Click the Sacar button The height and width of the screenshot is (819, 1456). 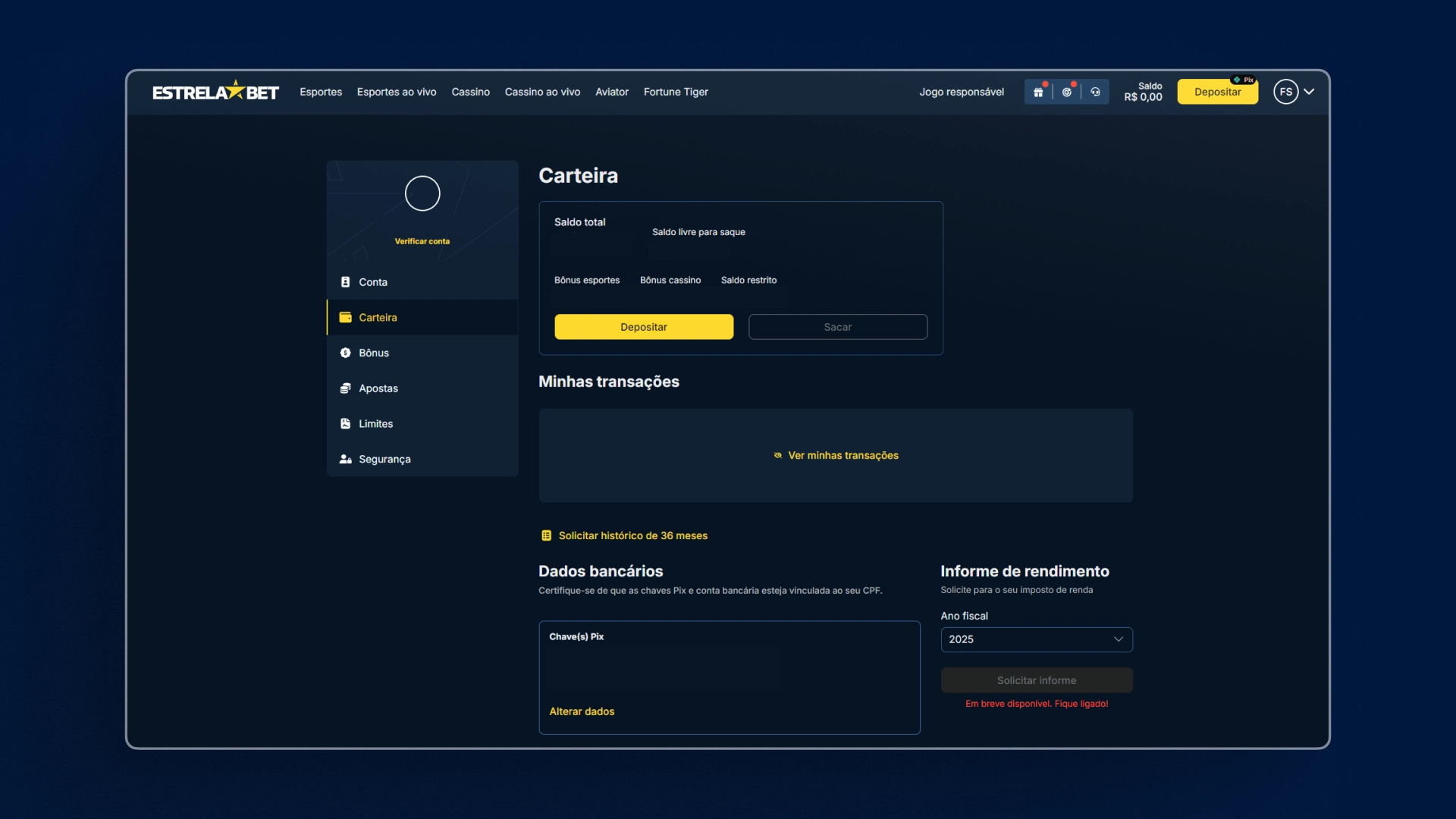point(837,327)
